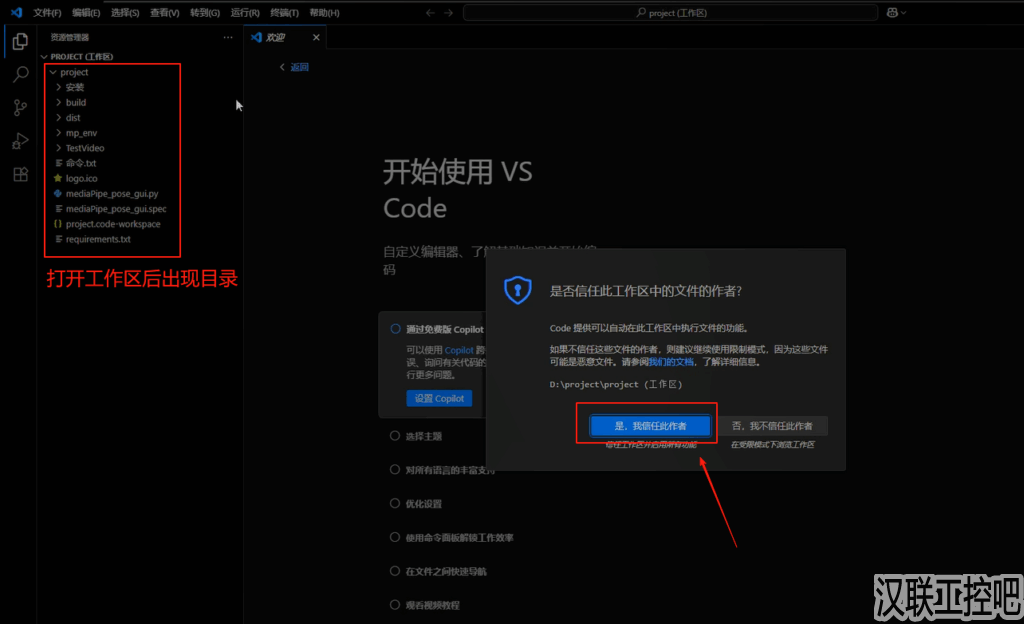Viewport: 1024px width, 624px height.
Task: Open the Explorer view in activity bar
Action: [x=20, y=41]
